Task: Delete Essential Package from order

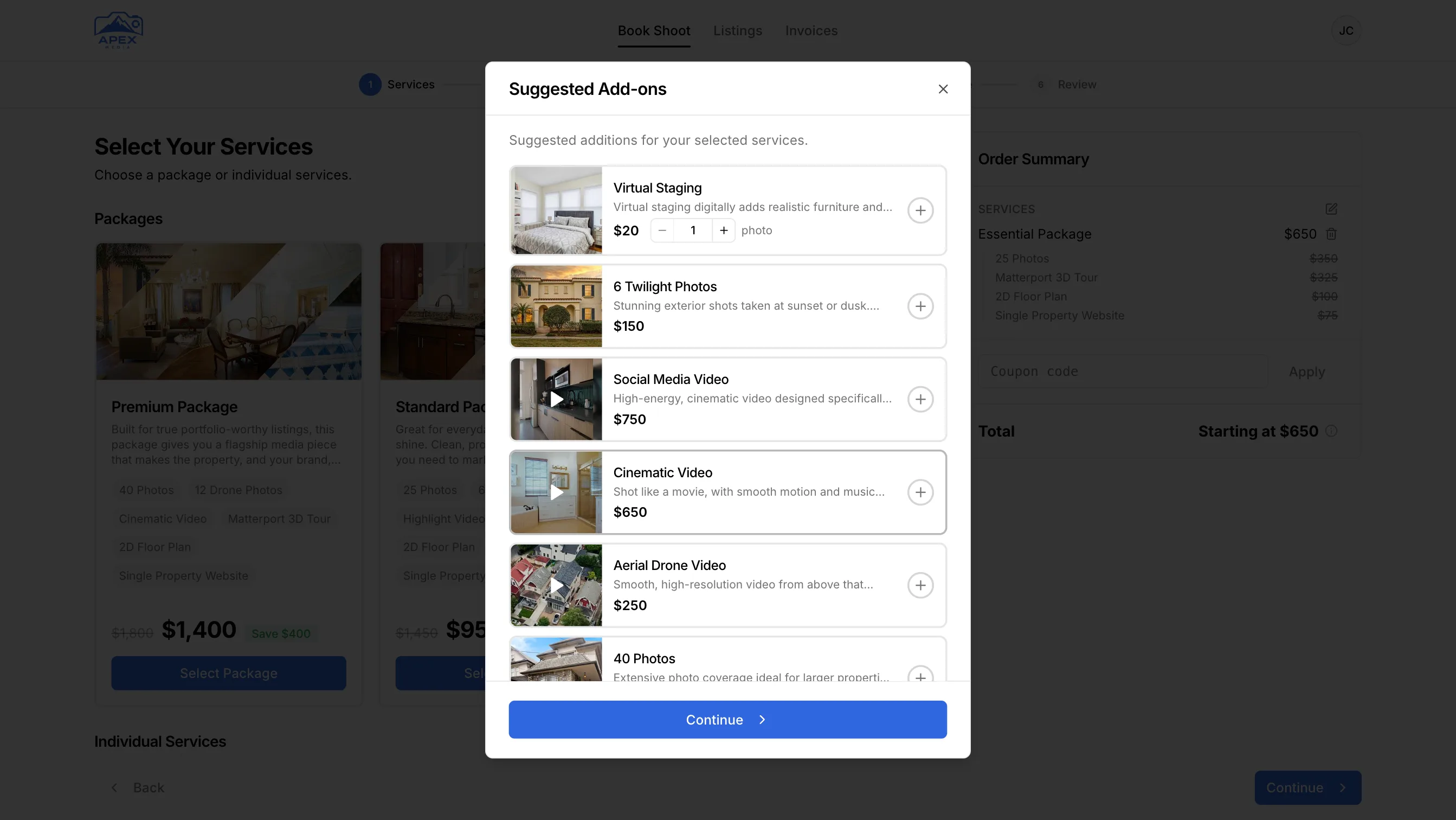Action: 1331,234
